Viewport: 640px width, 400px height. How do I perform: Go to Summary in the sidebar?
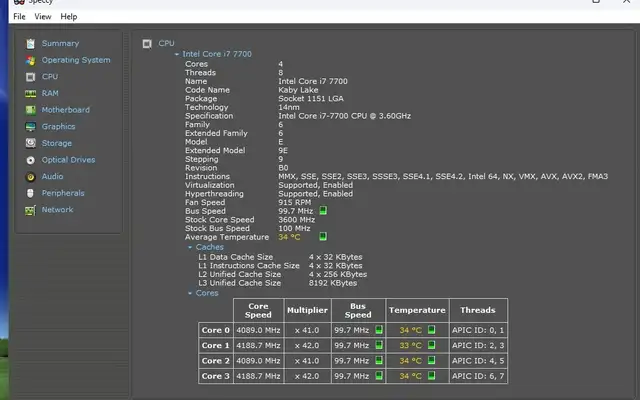coord(60,43)
